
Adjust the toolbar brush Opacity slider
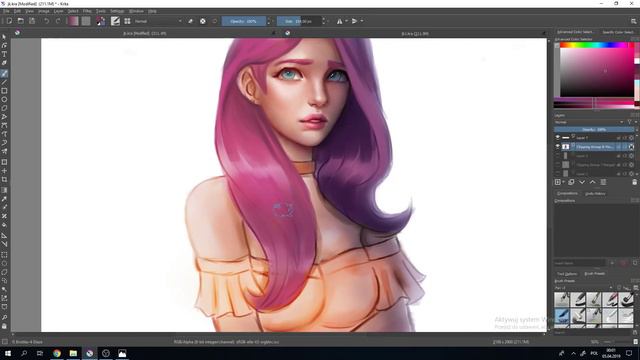coord(244,21)
